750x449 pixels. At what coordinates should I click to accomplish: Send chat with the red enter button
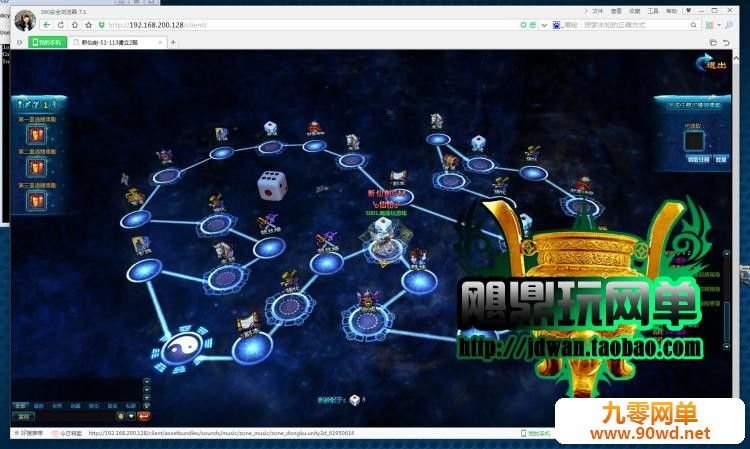coord(143,416)
